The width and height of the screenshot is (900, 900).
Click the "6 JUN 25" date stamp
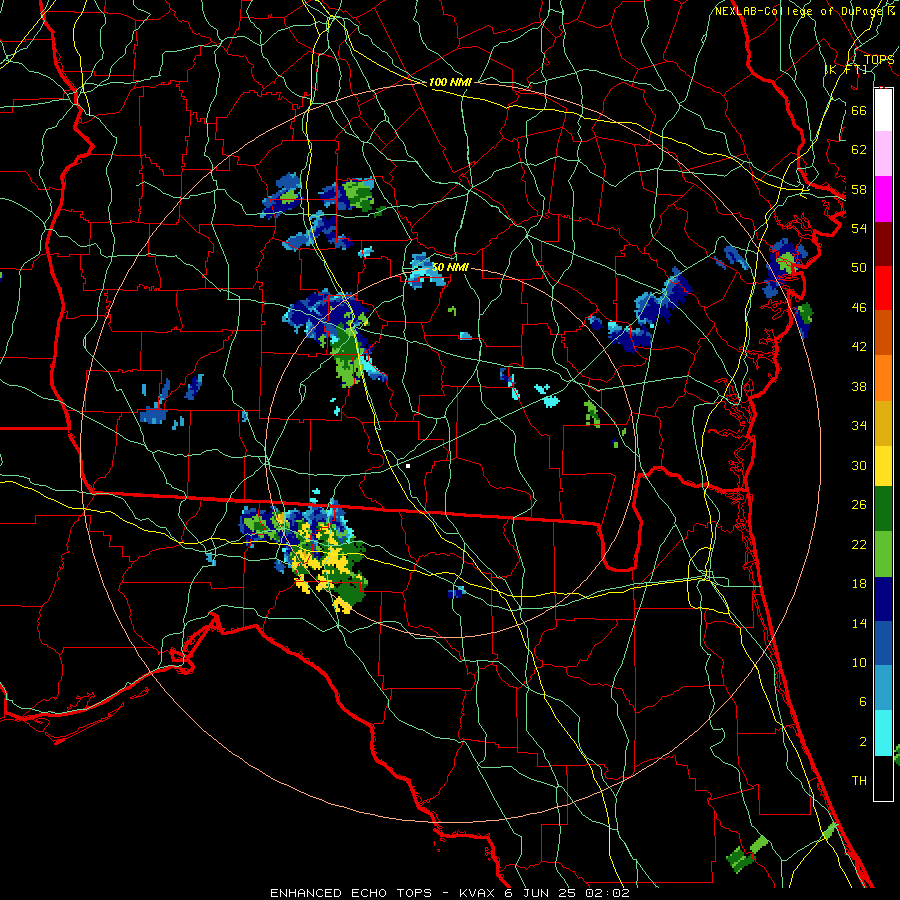click(542, 893)
